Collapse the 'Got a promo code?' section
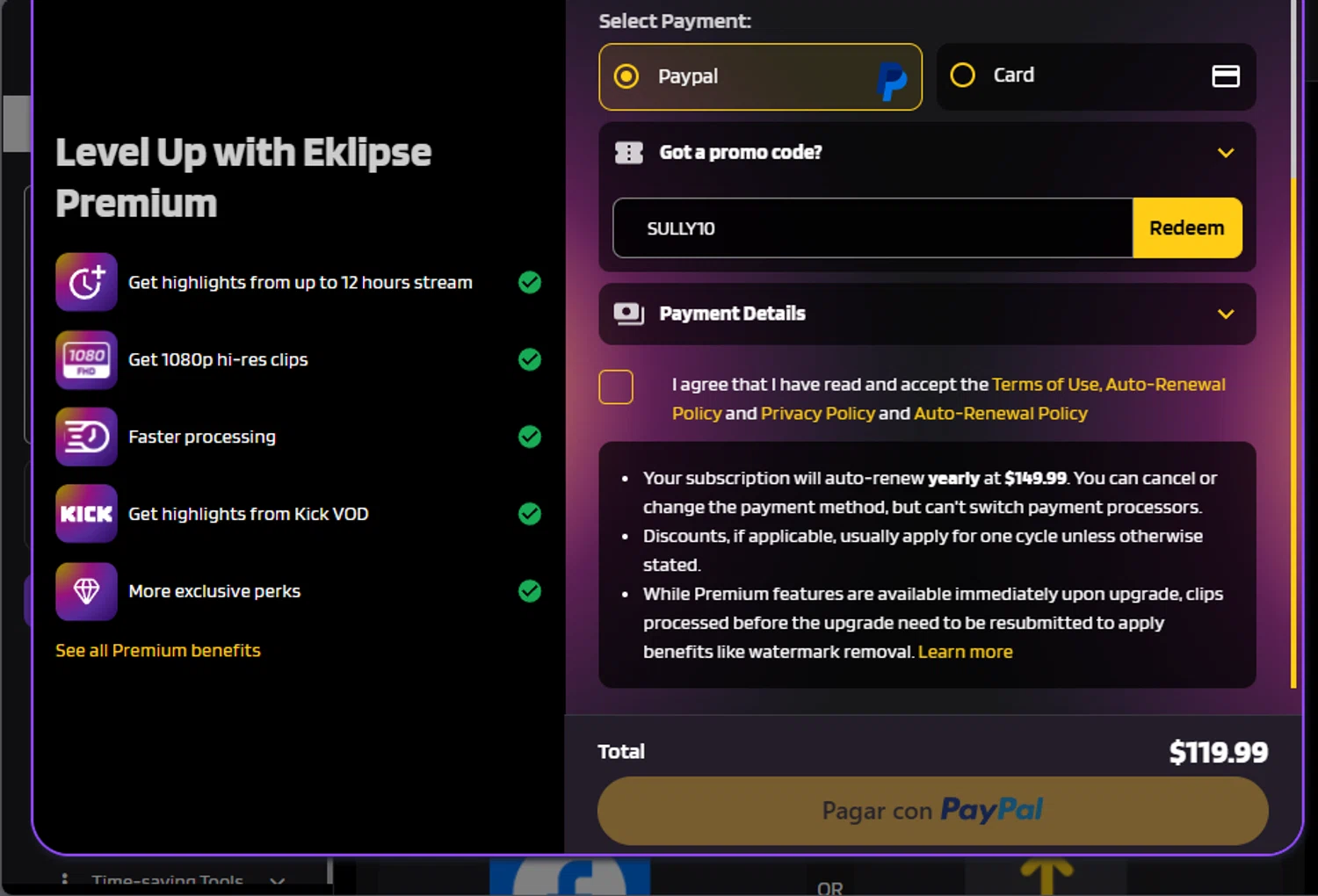 coord(1226,153)
